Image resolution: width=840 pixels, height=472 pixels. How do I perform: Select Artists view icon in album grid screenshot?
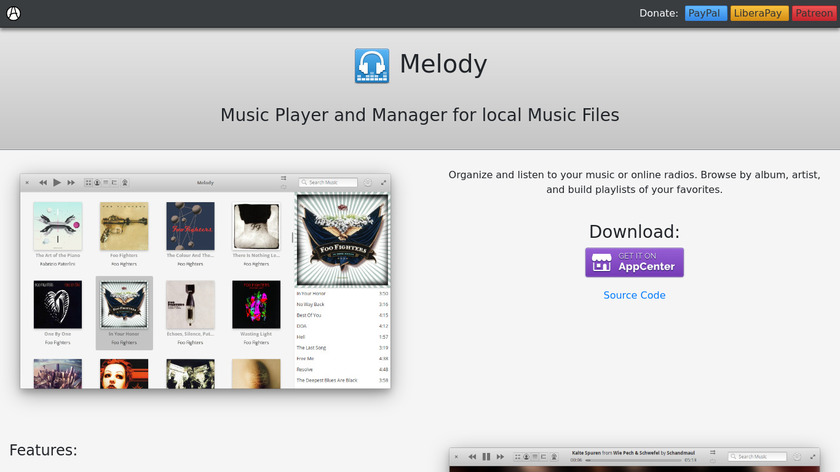97,183
